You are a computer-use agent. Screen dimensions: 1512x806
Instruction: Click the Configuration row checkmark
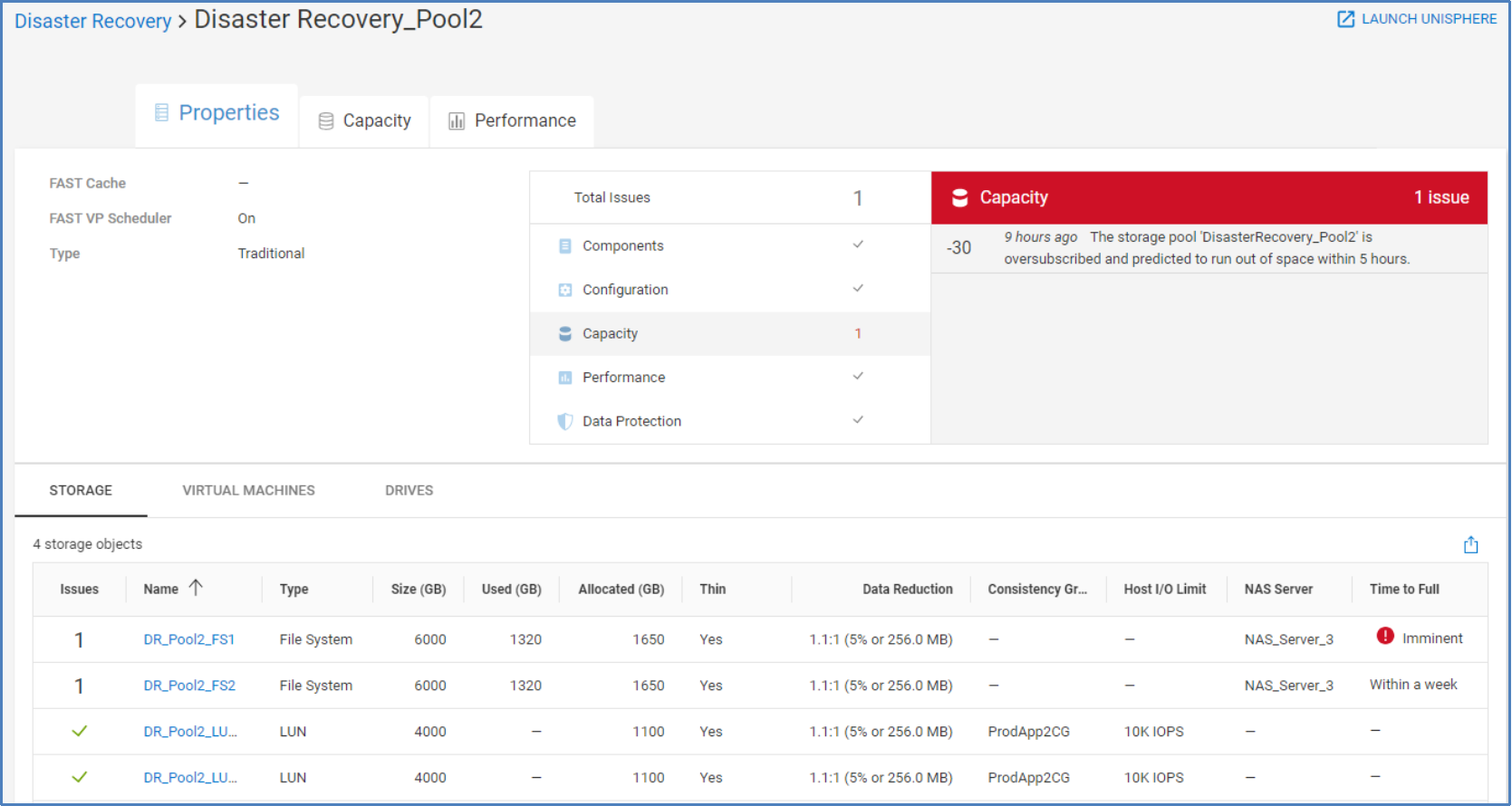858,288
